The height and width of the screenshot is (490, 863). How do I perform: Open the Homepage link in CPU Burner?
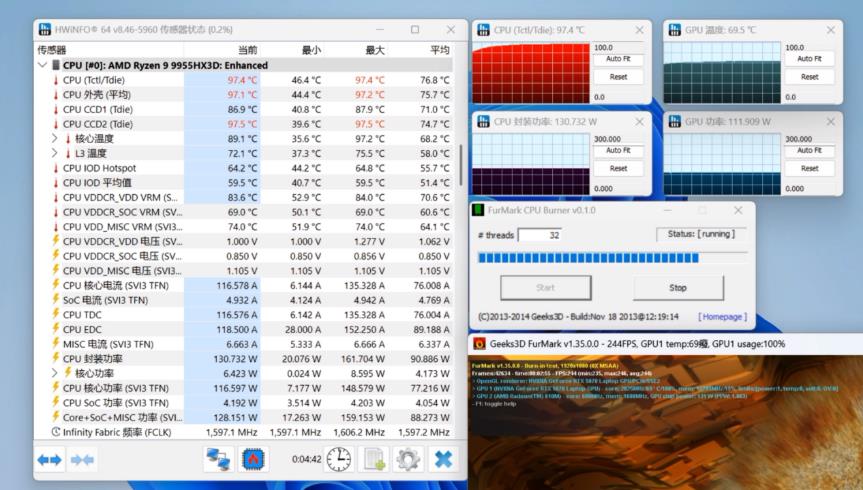(723, 317)
